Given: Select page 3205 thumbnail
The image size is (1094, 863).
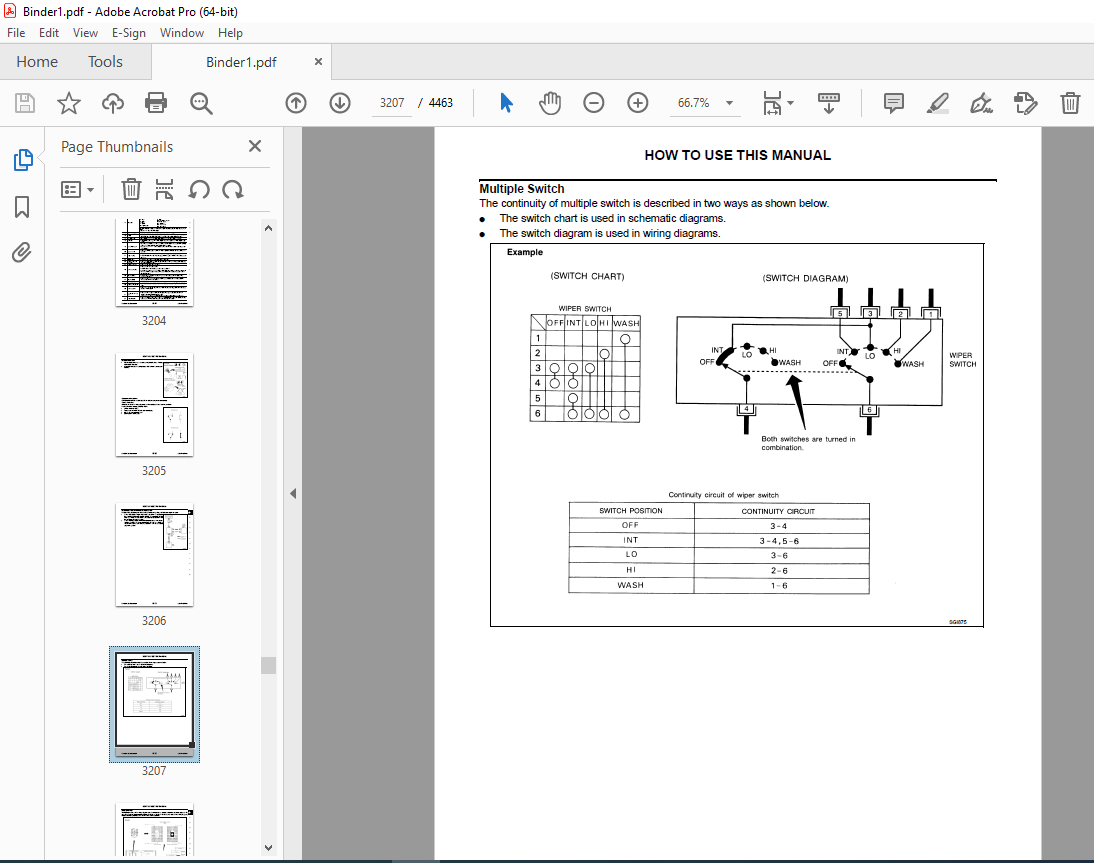Looking at the screenshot, I should click(154, 405).
